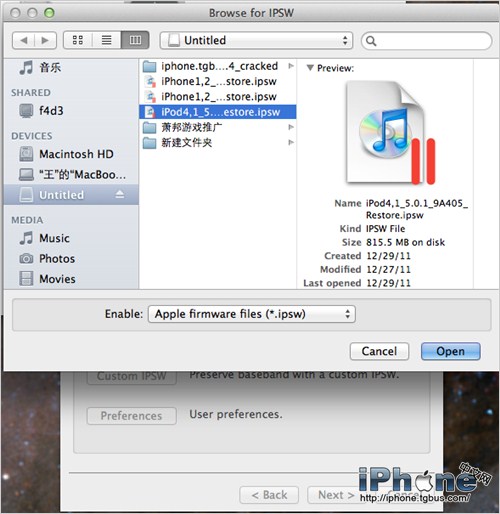Click the Untitled drive icon in sidebar
This screenshot has height=514, width=500.
tap(26, 195)
